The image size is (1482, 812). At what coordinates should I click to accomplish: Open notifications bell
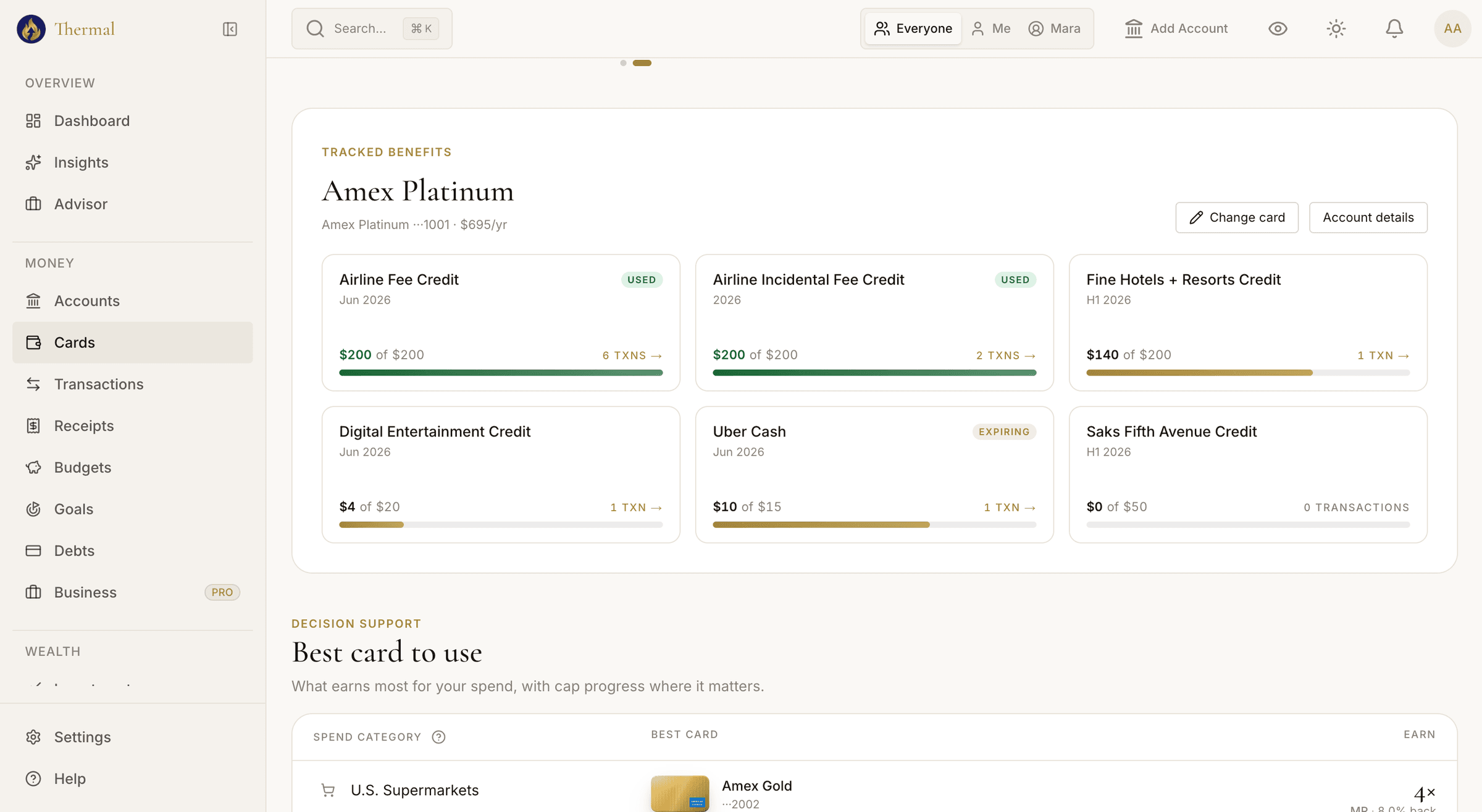point(1394,28)
